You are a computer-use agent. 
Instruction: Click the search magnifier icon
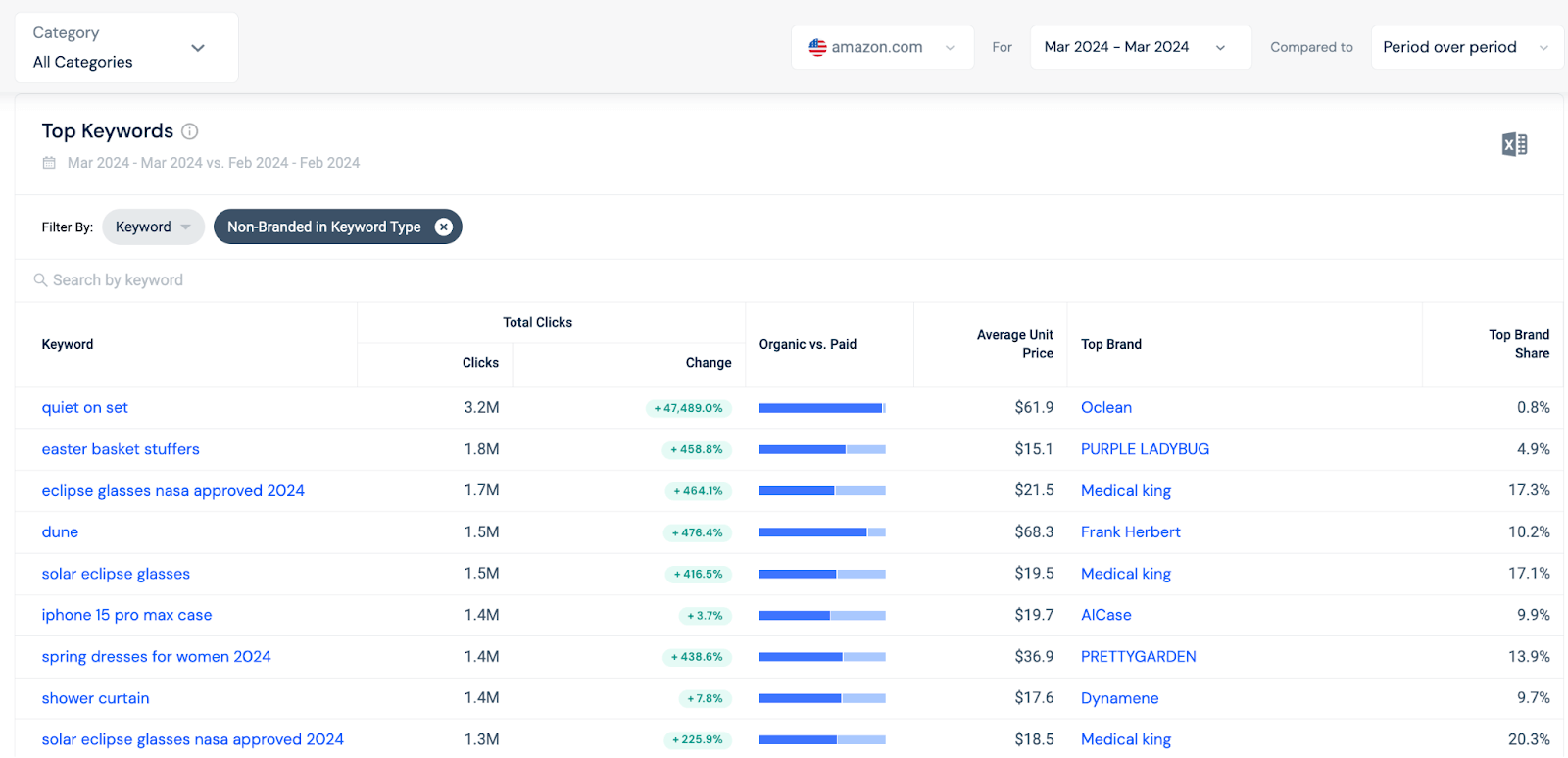(40, 280)
